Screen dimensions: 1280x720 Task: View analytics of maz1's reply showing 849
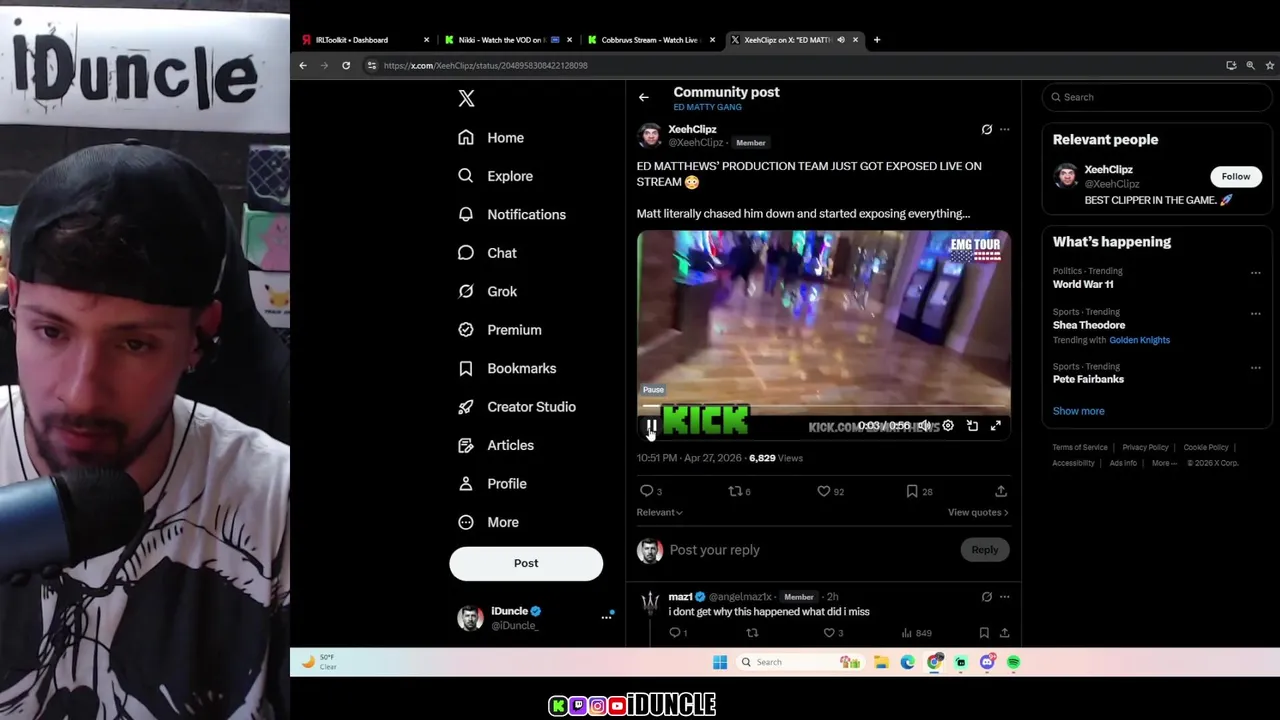[916, 633]
